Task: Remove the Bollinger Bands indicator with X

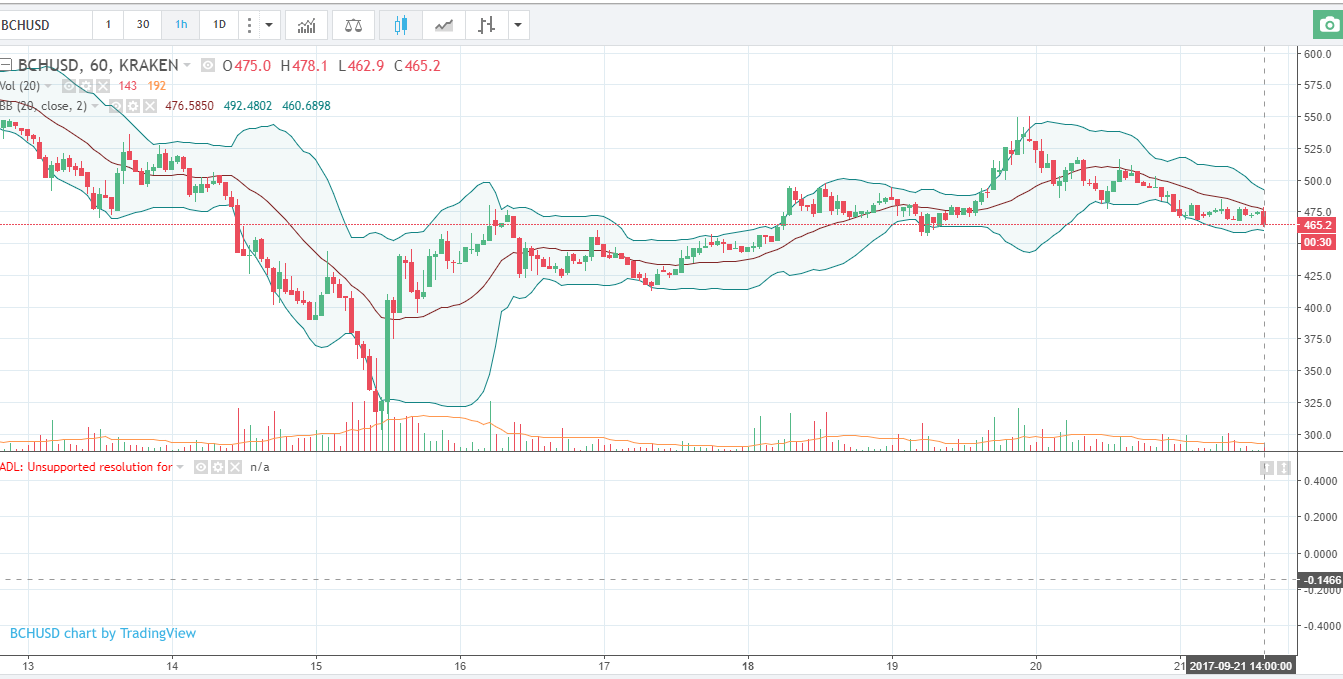Action: point(149,106)
